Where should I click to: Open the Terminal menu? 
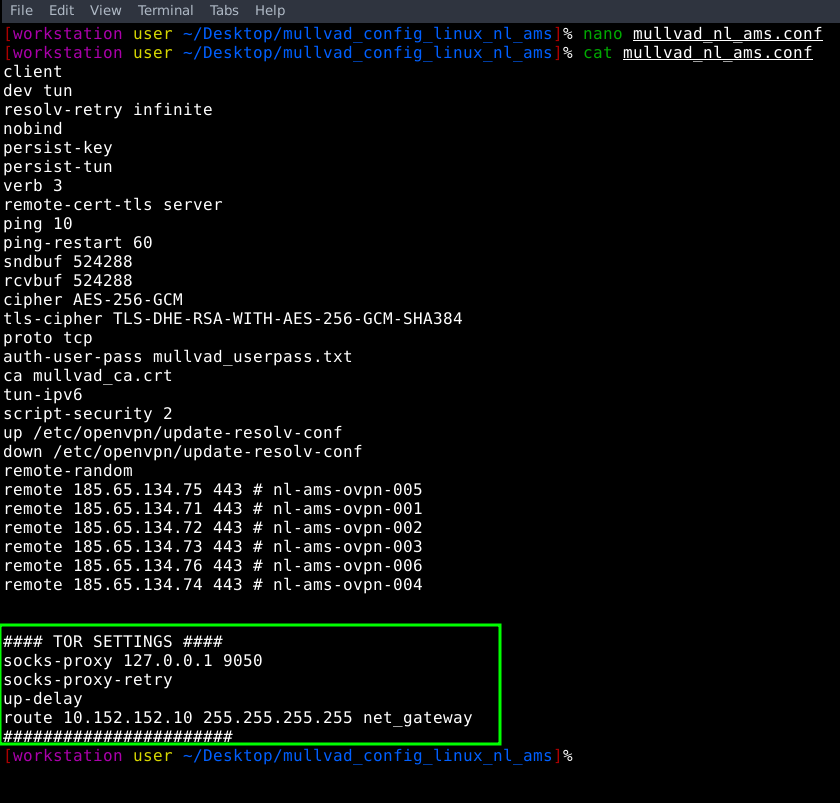(165, 10)
